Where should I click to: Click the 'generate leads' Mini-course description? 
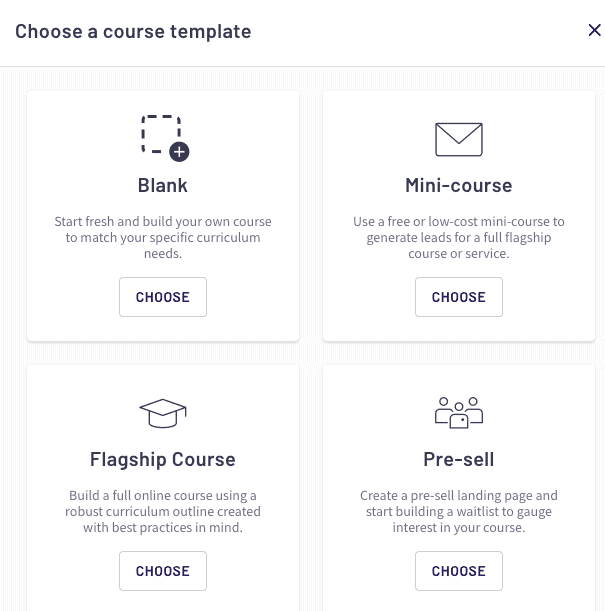(x=459, y=237)
